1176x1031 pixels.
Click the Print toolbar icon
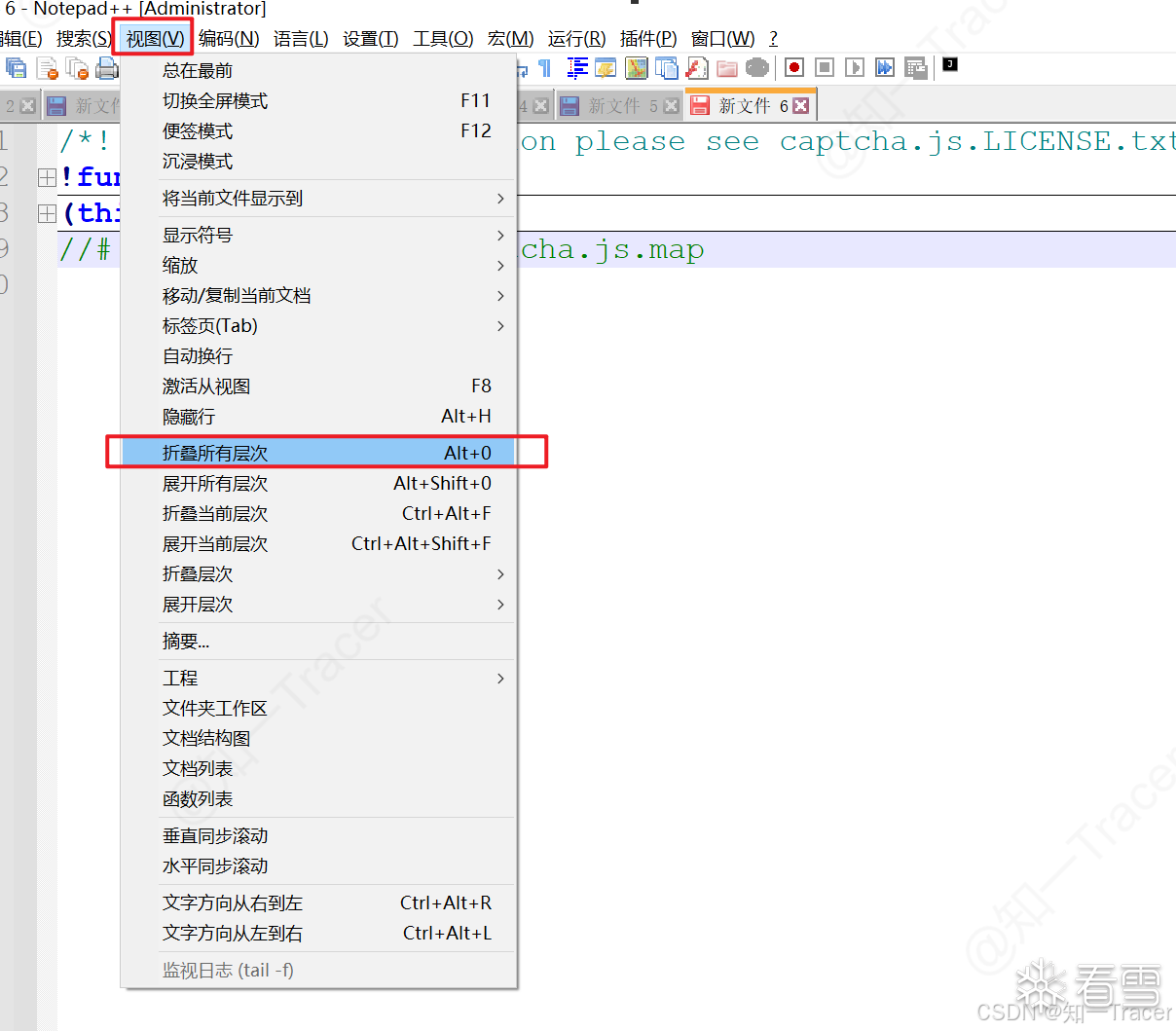(x=107, y=68)
